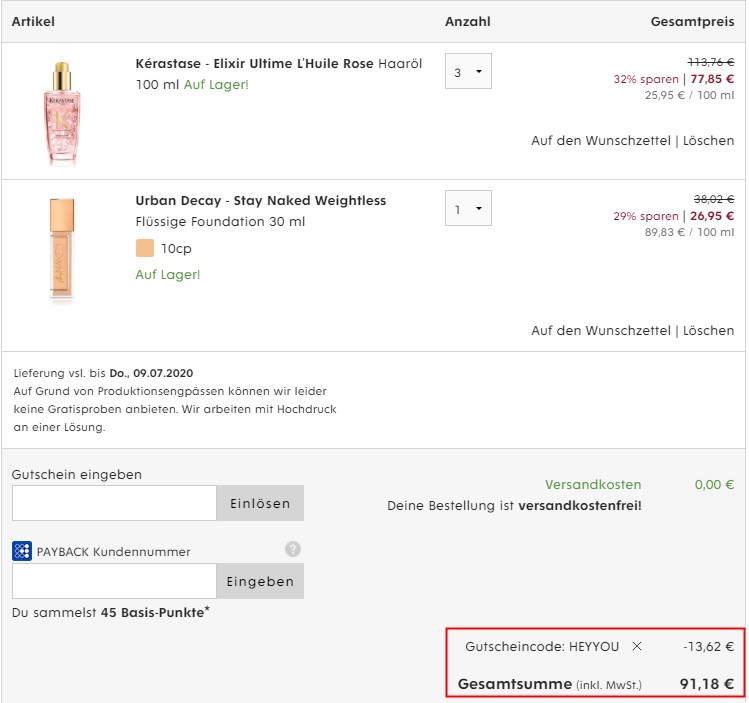The height and width of the screenshot is (703, 749).
Task: Click the struck-through price 38,02 €
Action: click(x=714, y=199)
